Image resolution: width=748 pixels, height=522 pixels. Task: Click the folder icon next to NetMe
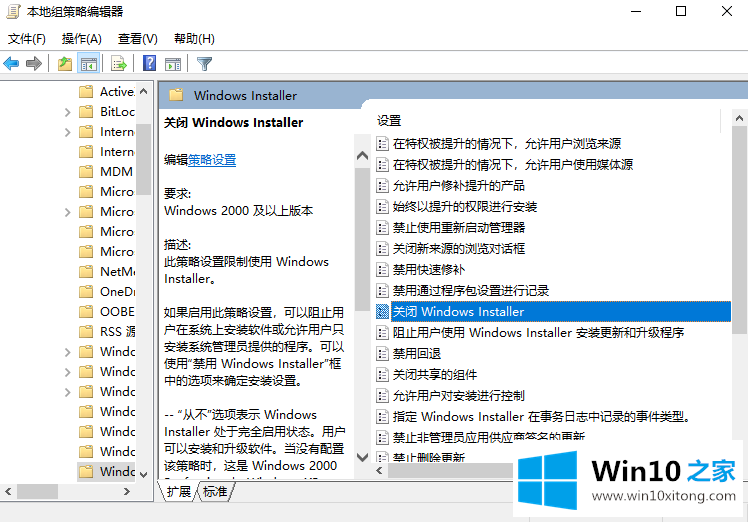point(86,271)
